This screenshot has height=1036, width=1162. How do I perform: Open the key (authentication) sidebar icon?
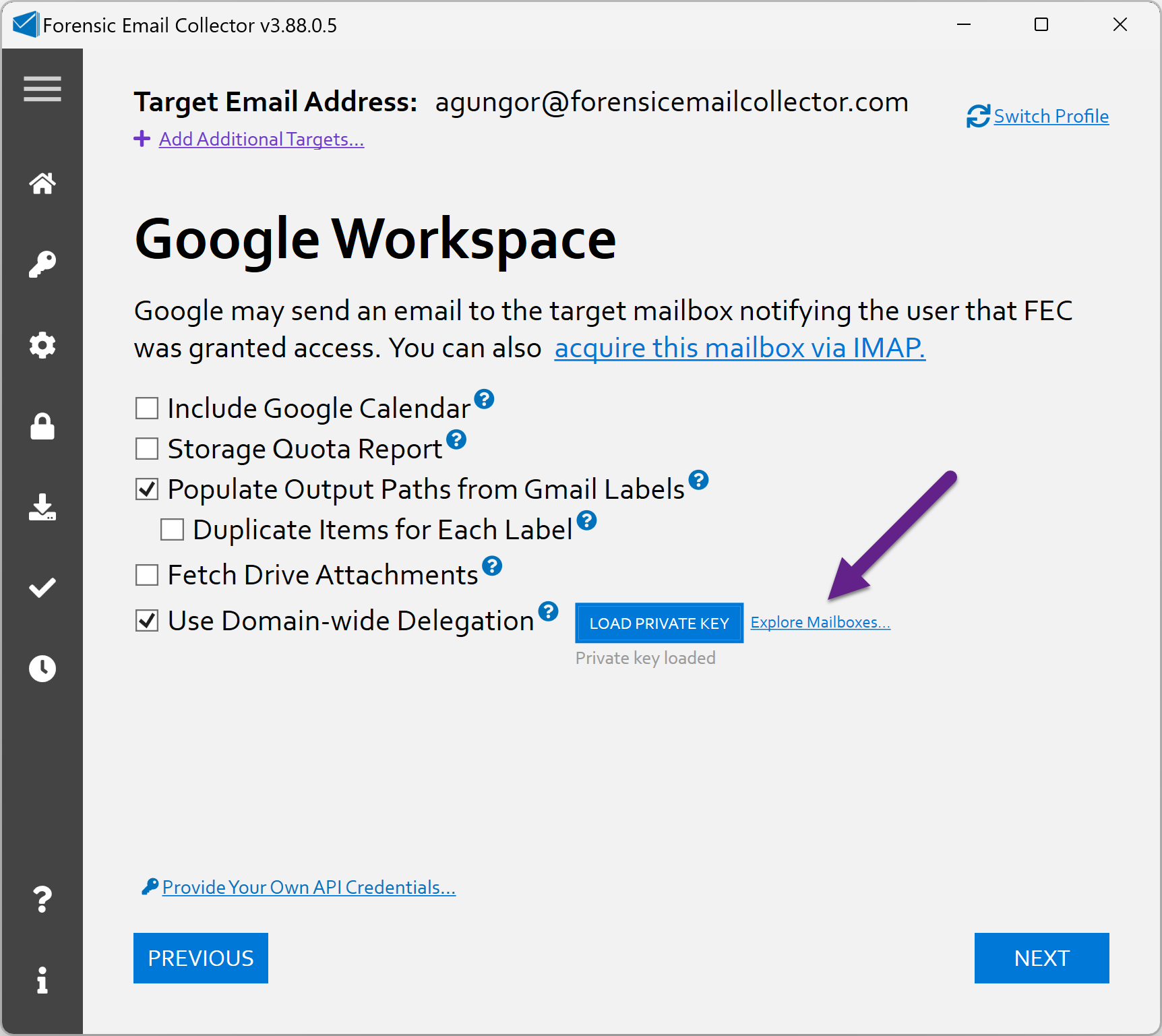click(x=42, y=264)
